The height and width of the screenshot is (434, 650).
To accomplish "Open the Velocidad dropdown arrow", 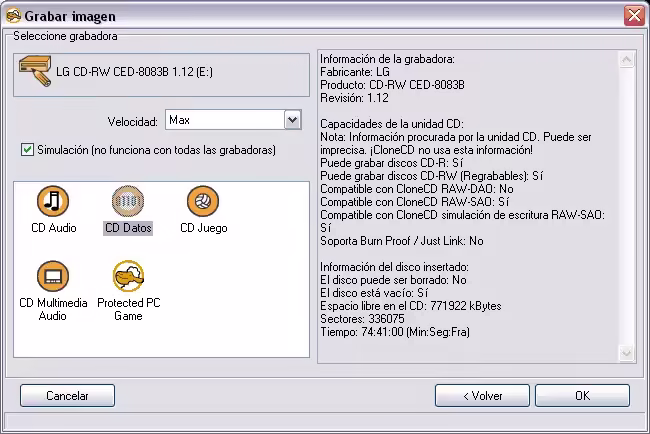I will [293, 120].
